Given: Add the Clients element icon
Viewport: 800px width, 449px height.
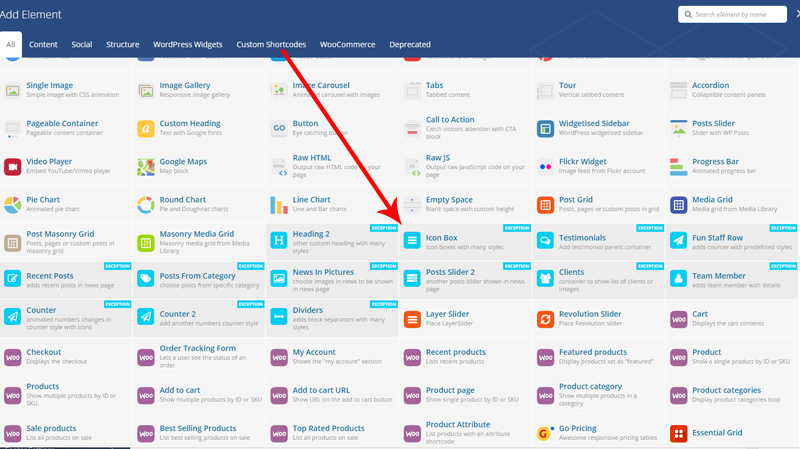Looking at the screenshot, I should pyautogui.click(x=545, y=279).
